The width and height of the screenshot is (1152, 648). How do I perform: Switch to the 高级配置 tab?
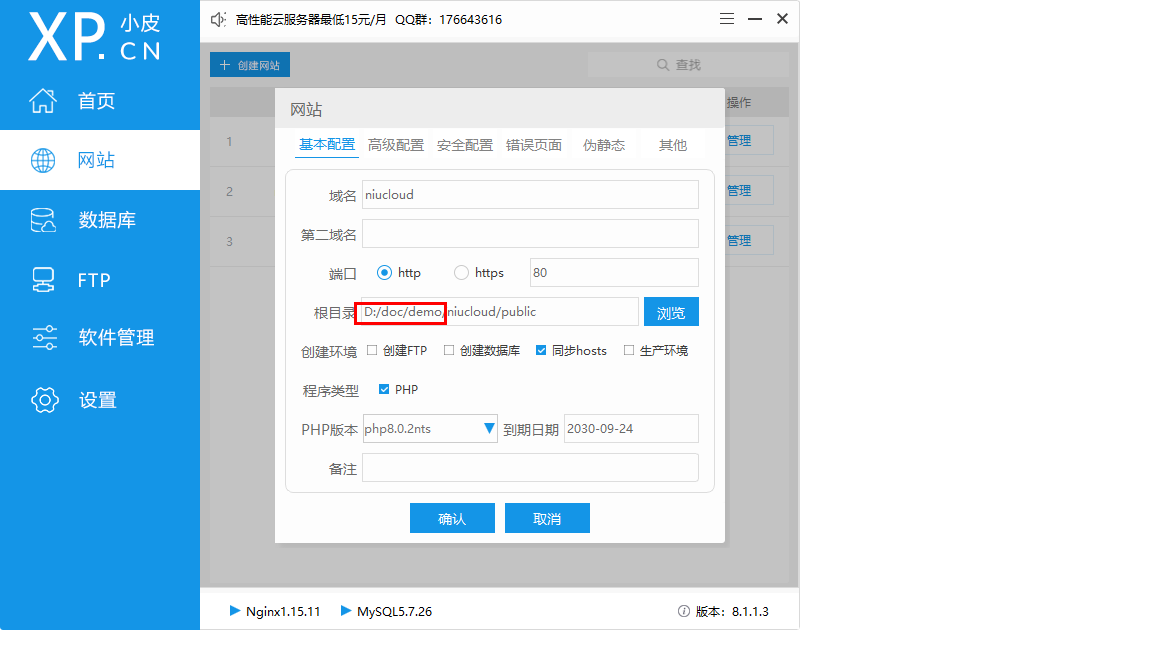click(396, 145)
